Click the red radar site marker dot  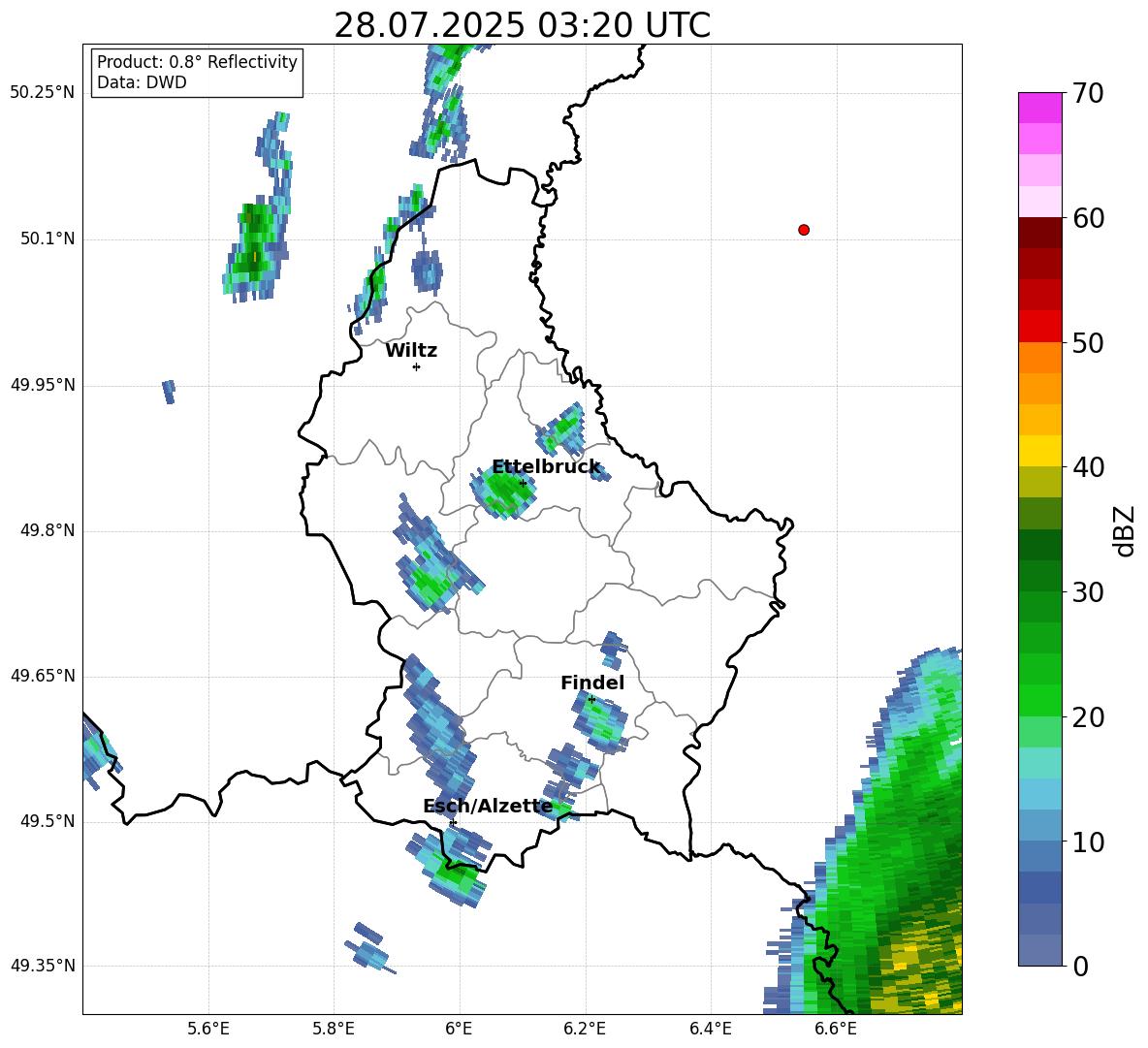click(x=803, y=230)
